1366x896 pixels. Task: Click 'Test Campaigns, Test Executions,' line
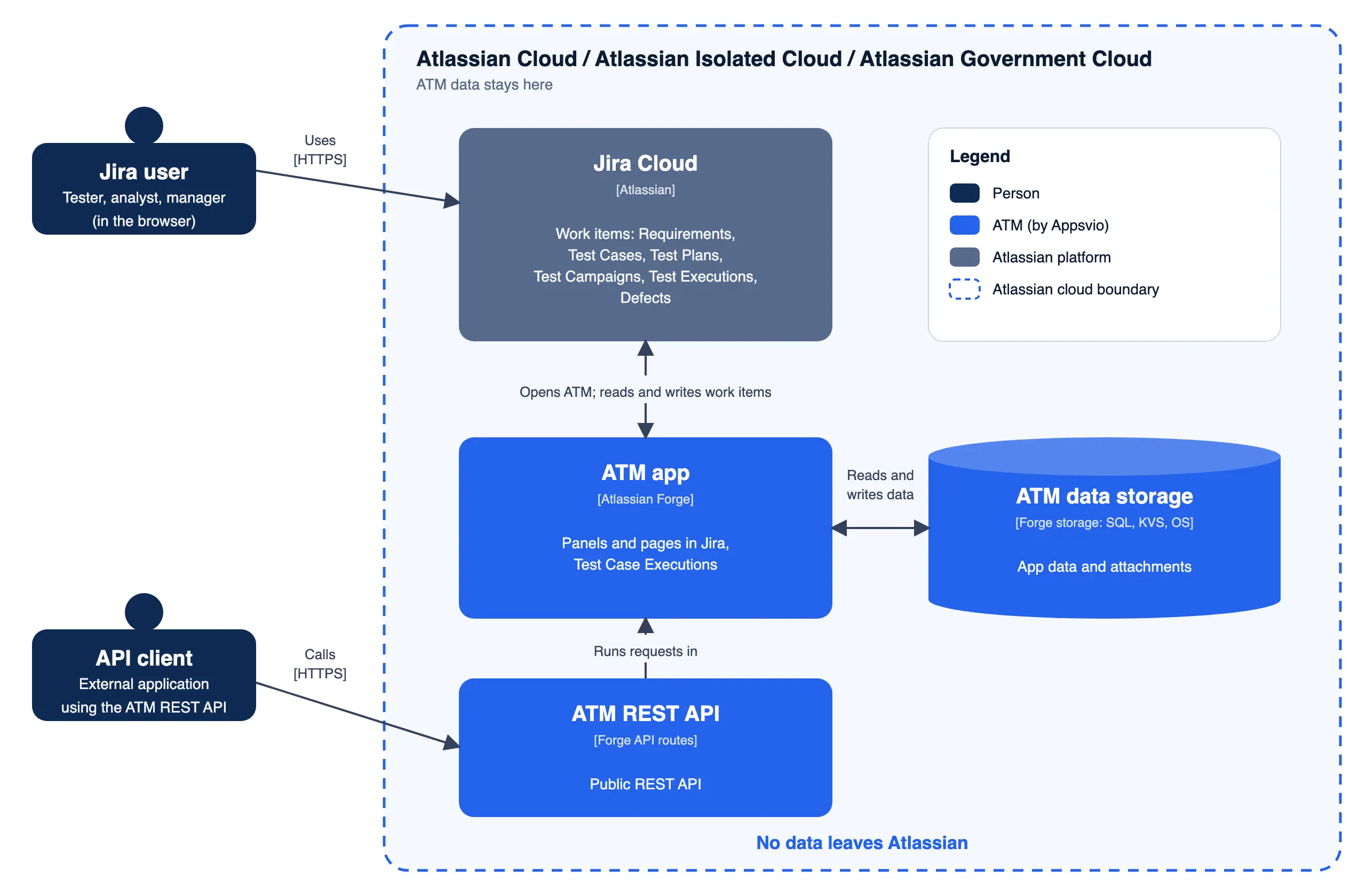click(645, 276)
